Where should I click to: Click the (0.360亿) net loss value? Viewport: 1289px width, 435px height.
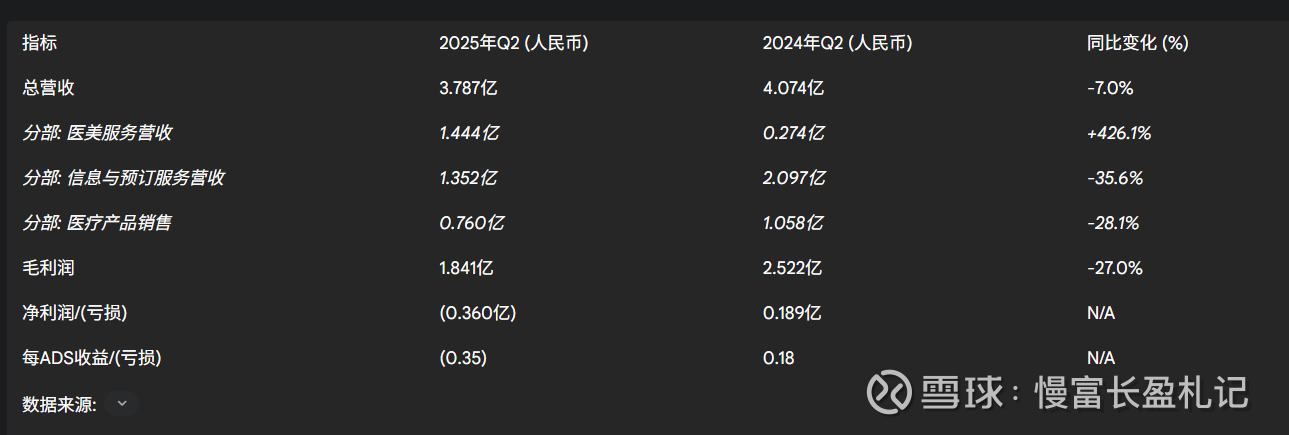click(477, 313)
